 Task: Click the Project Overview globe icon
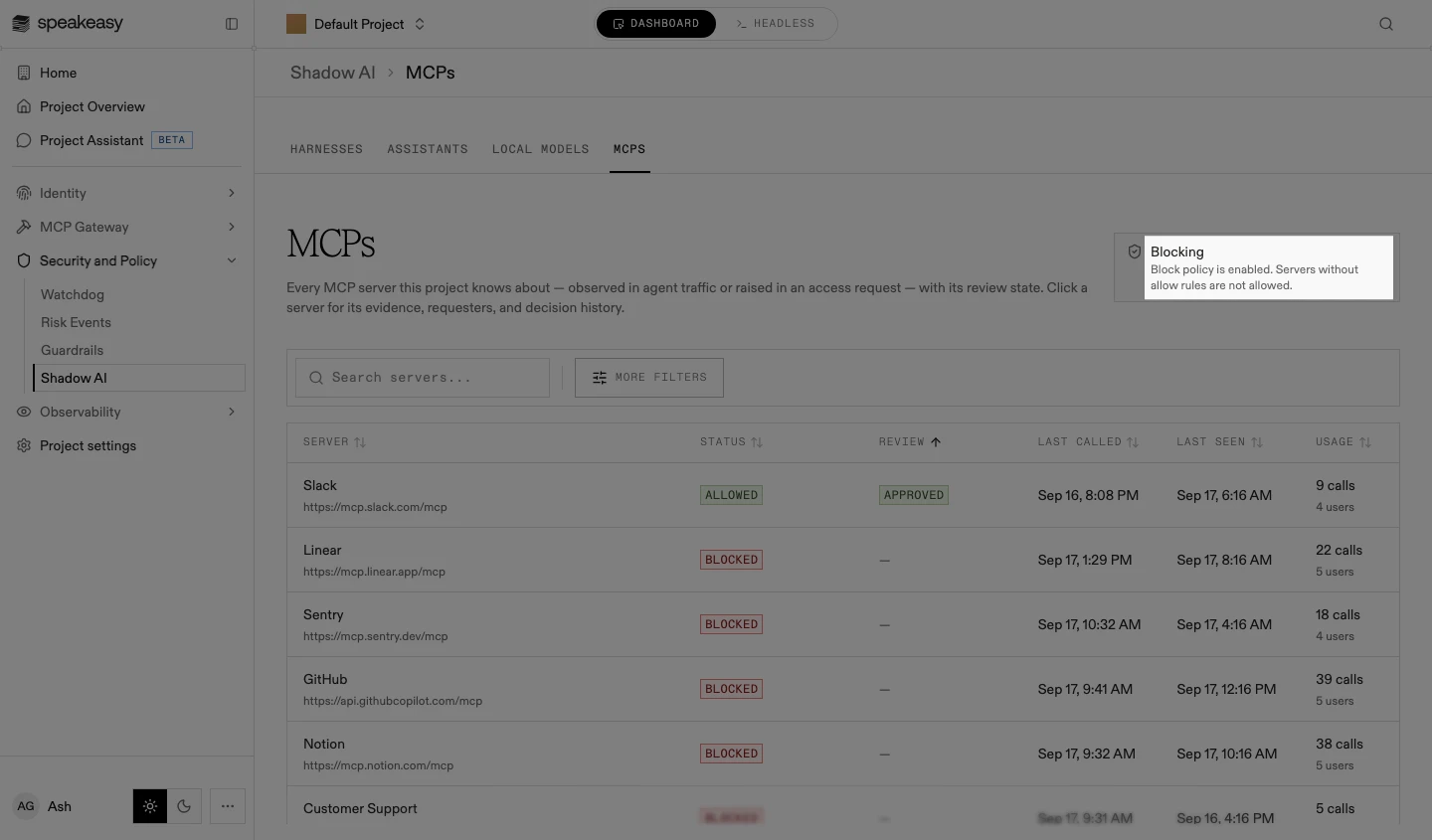click(24, 106)
